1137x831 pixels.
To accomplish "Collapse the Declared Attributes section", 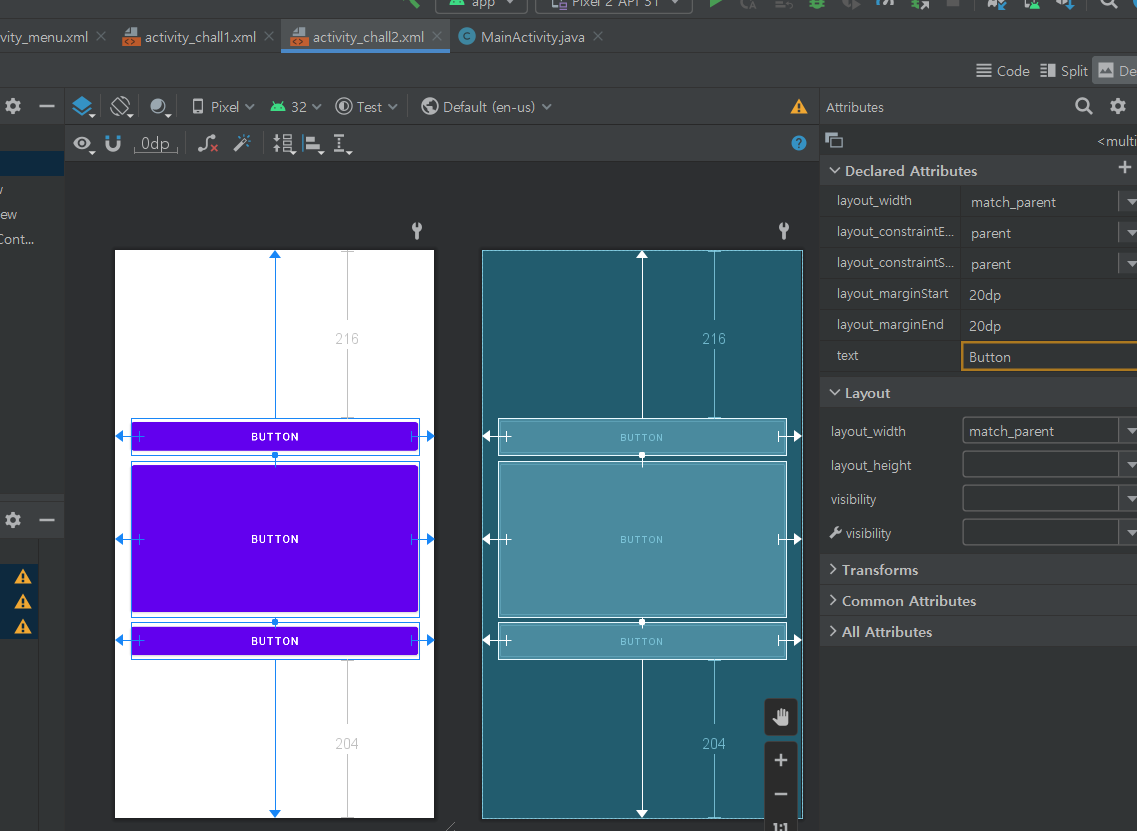I will pos(835,170).
